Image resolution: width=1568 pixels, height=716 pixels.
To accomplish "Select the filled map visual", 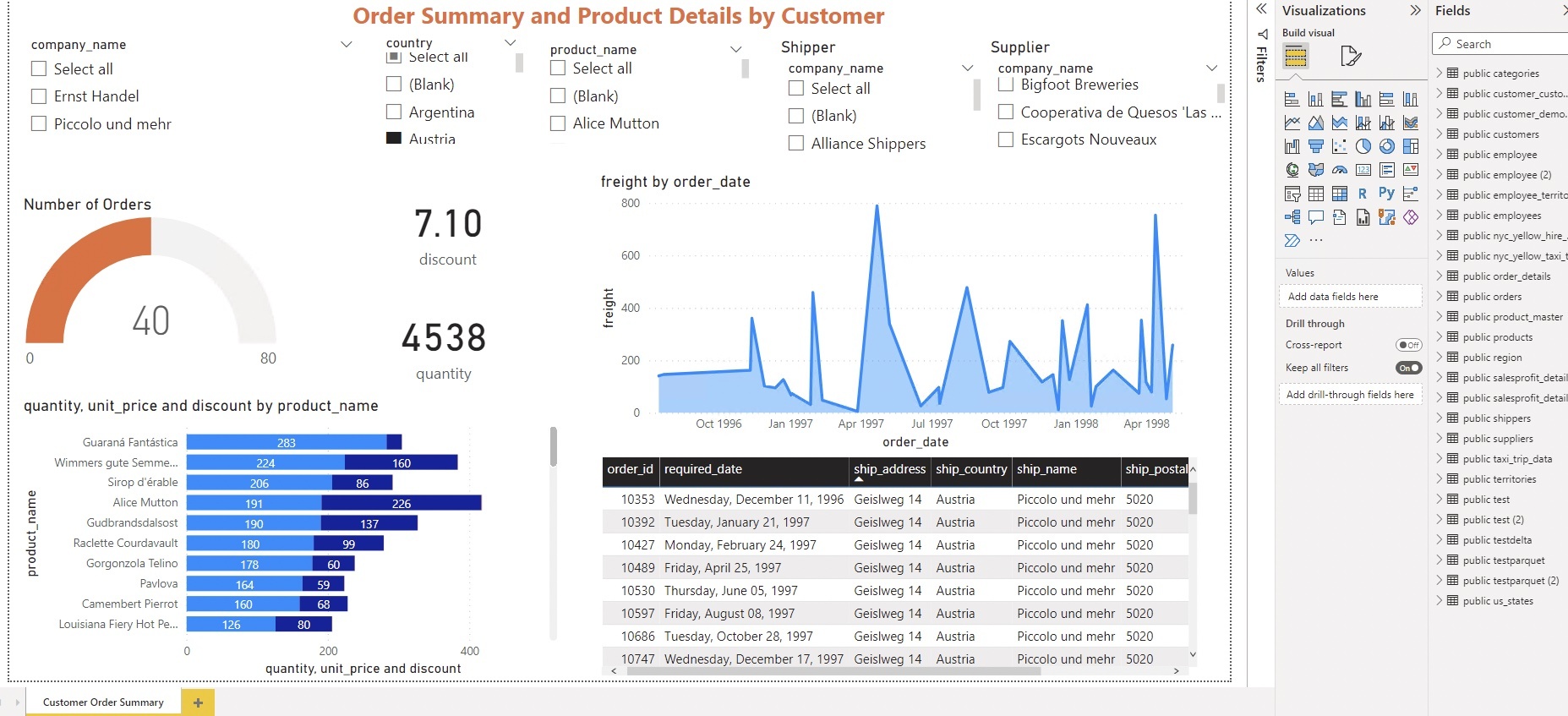I will click(x=1316, y=170).
